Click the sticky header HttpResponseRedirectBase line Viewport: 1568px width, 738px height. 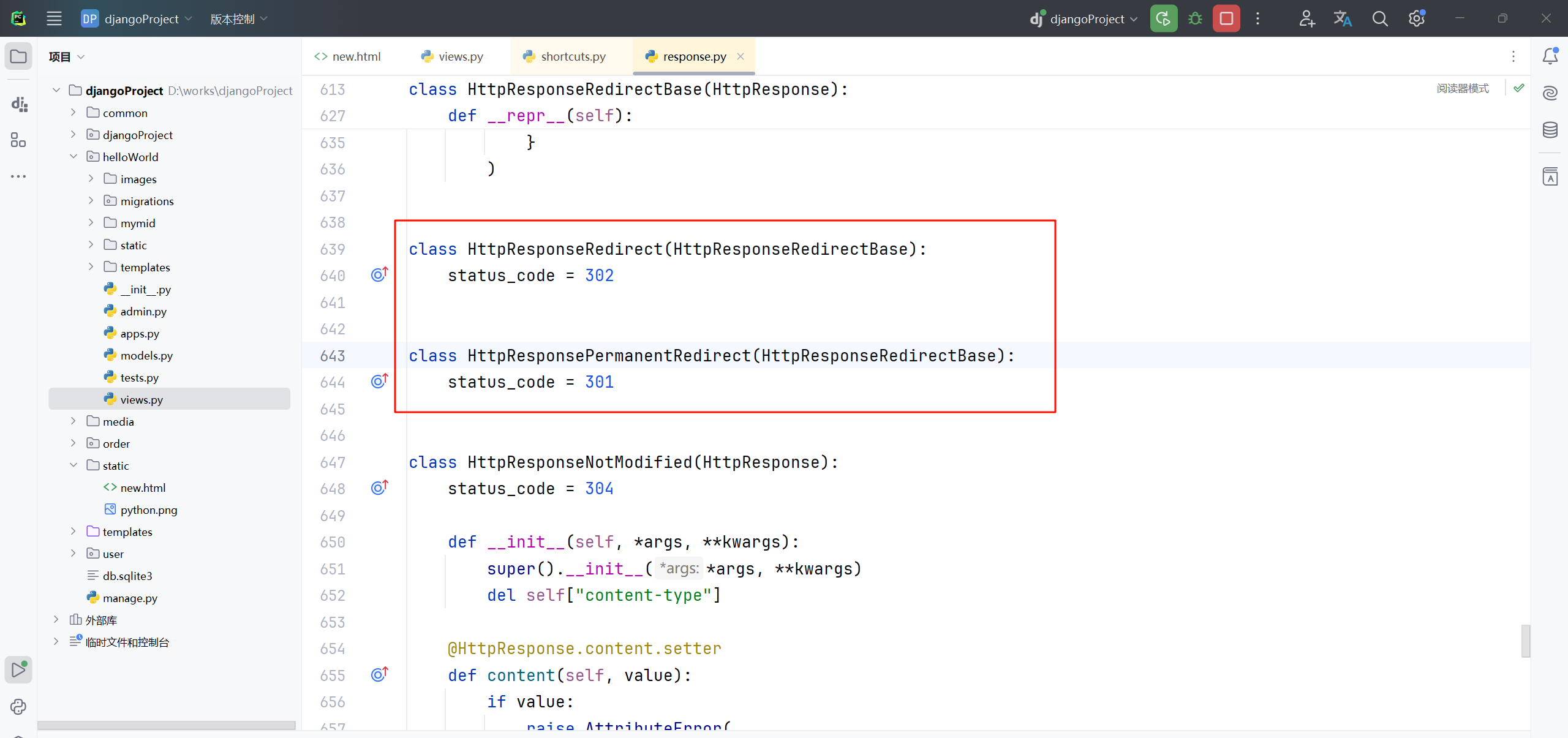(x=628, y=89)
